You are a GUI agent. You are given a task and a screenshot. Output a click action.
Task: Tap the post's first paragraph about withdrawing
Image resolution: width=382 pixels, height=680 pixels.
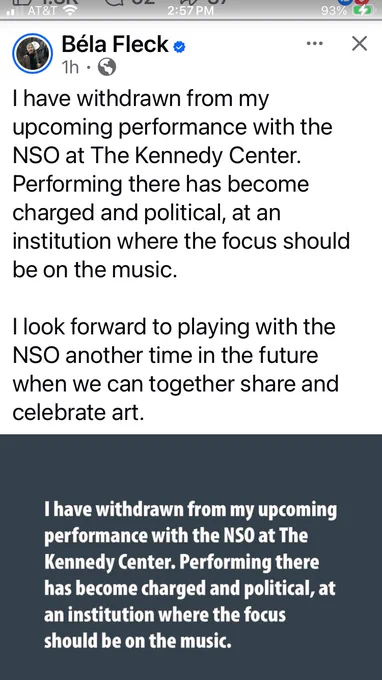tap(181, 184)
